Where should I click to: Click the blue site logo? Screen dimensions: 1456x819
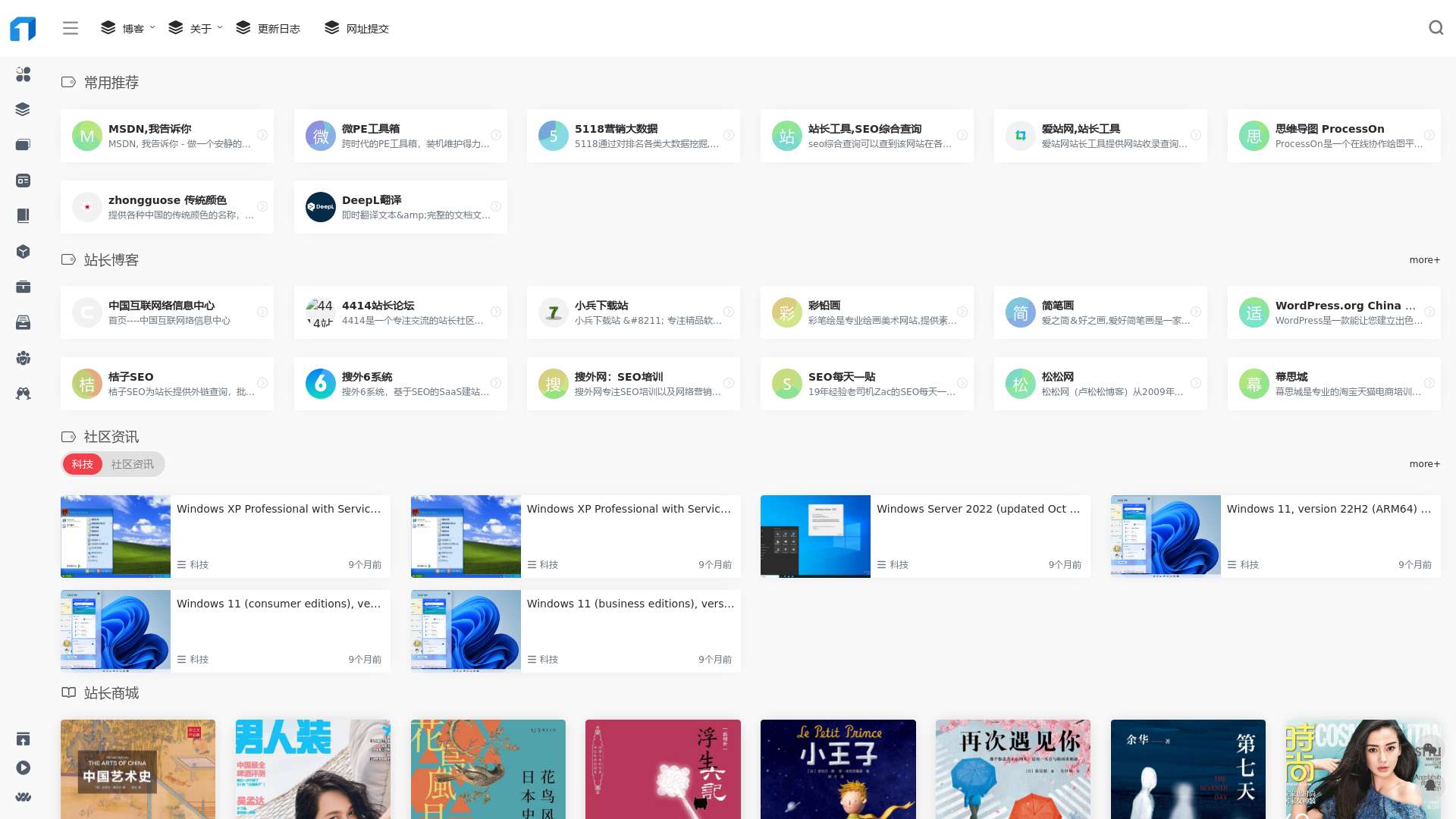(x=23, y=28)
